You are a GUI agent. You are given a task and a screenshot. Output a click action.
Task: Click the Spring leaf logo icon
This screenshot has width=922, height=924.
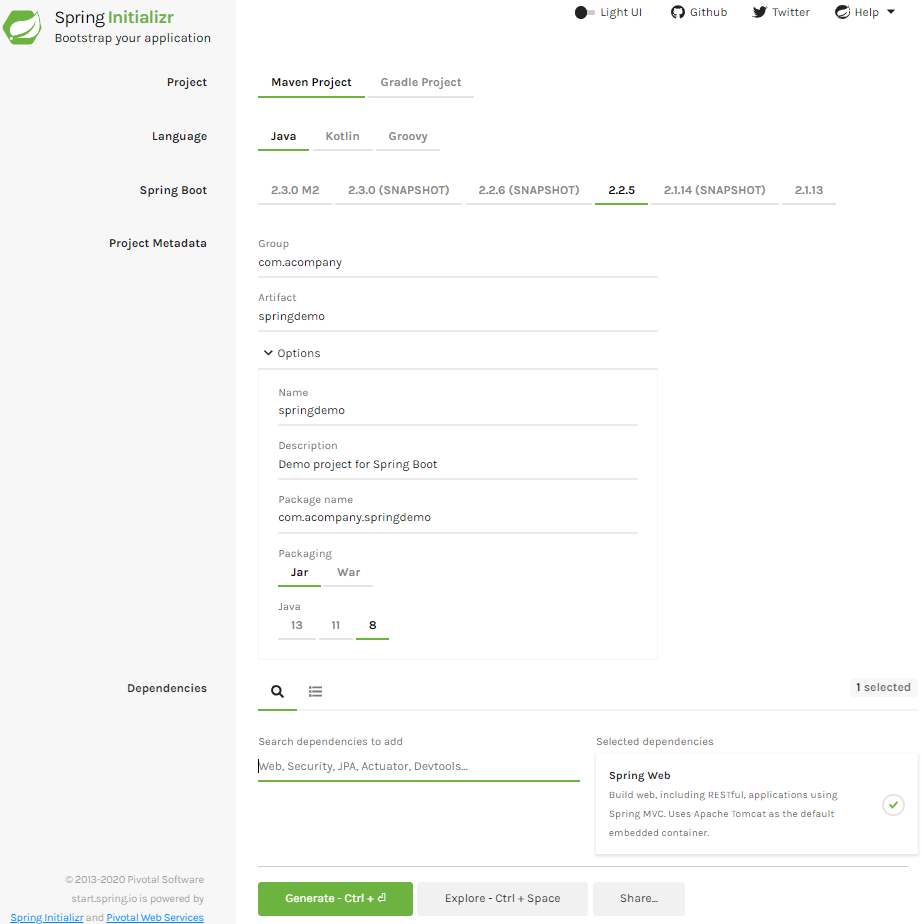click(22, 27)
